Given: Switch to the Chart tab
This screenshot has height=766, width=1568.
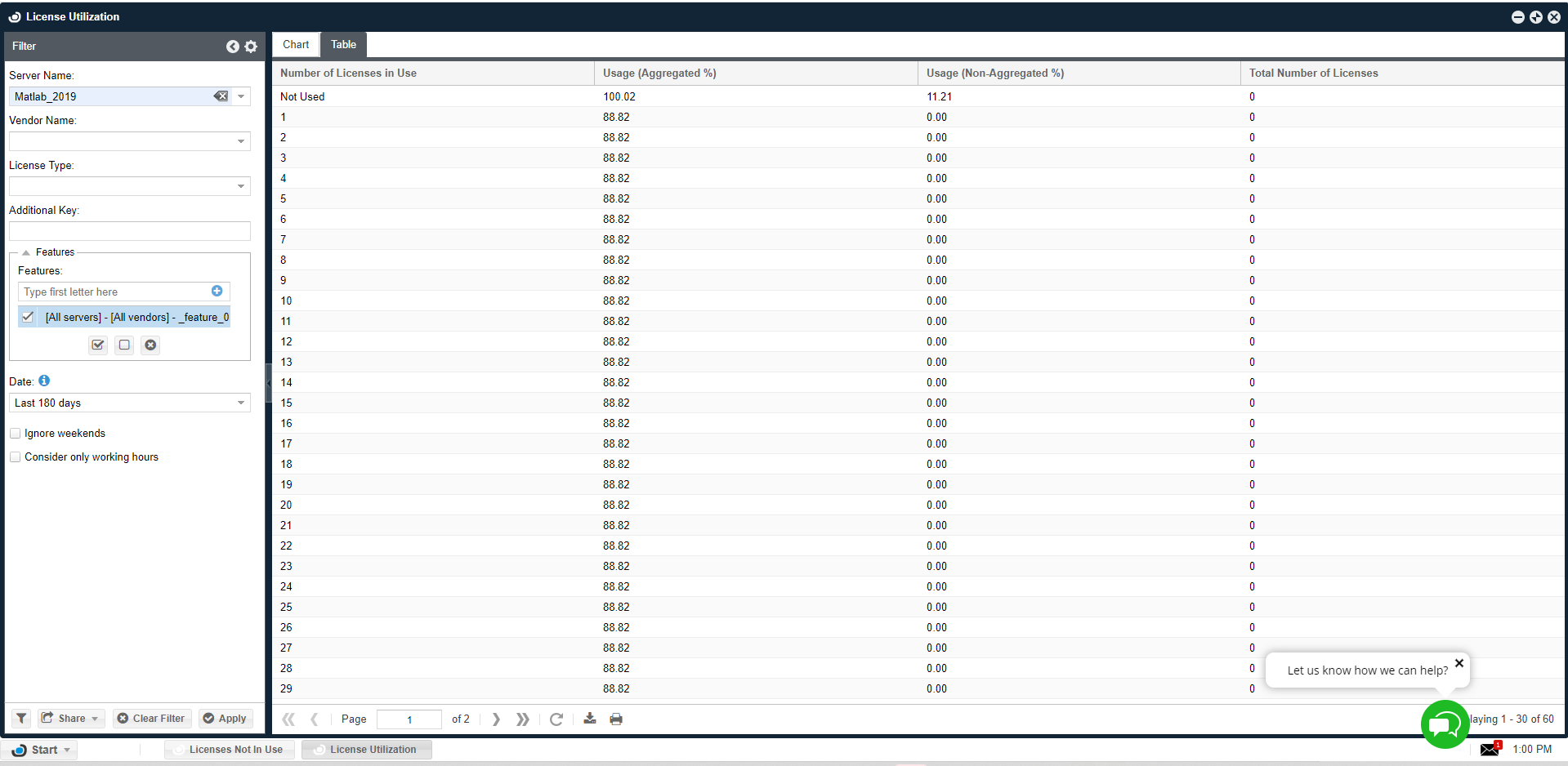Looking at the screenshot, I should (x=296, y=45).
